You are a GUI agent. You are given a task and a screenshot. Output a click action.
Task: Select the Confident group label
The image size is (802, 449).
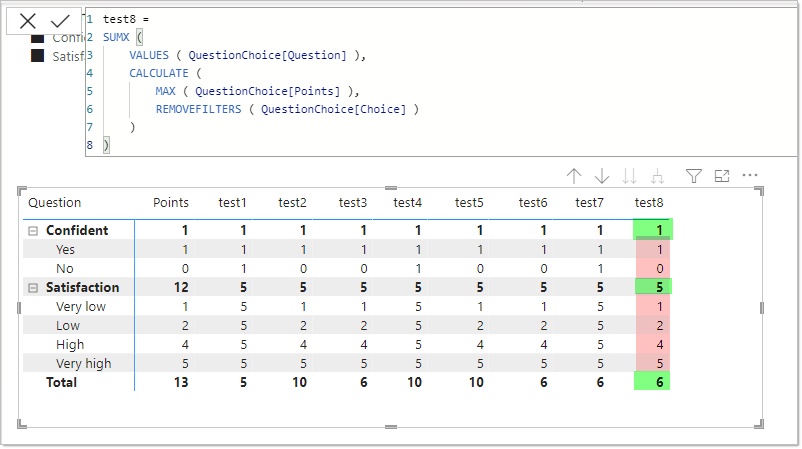[77, 231]
